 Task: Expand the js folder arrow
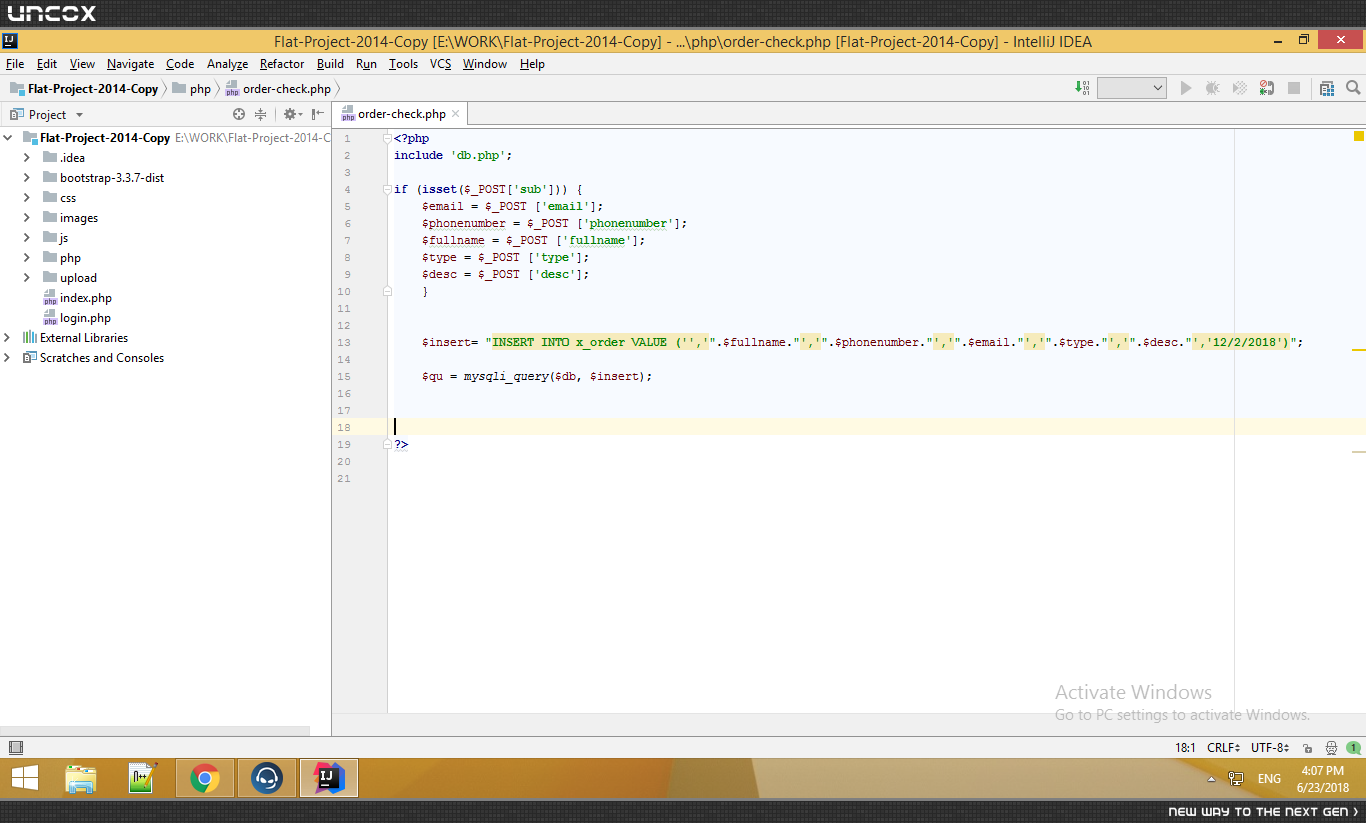[27, 238]
